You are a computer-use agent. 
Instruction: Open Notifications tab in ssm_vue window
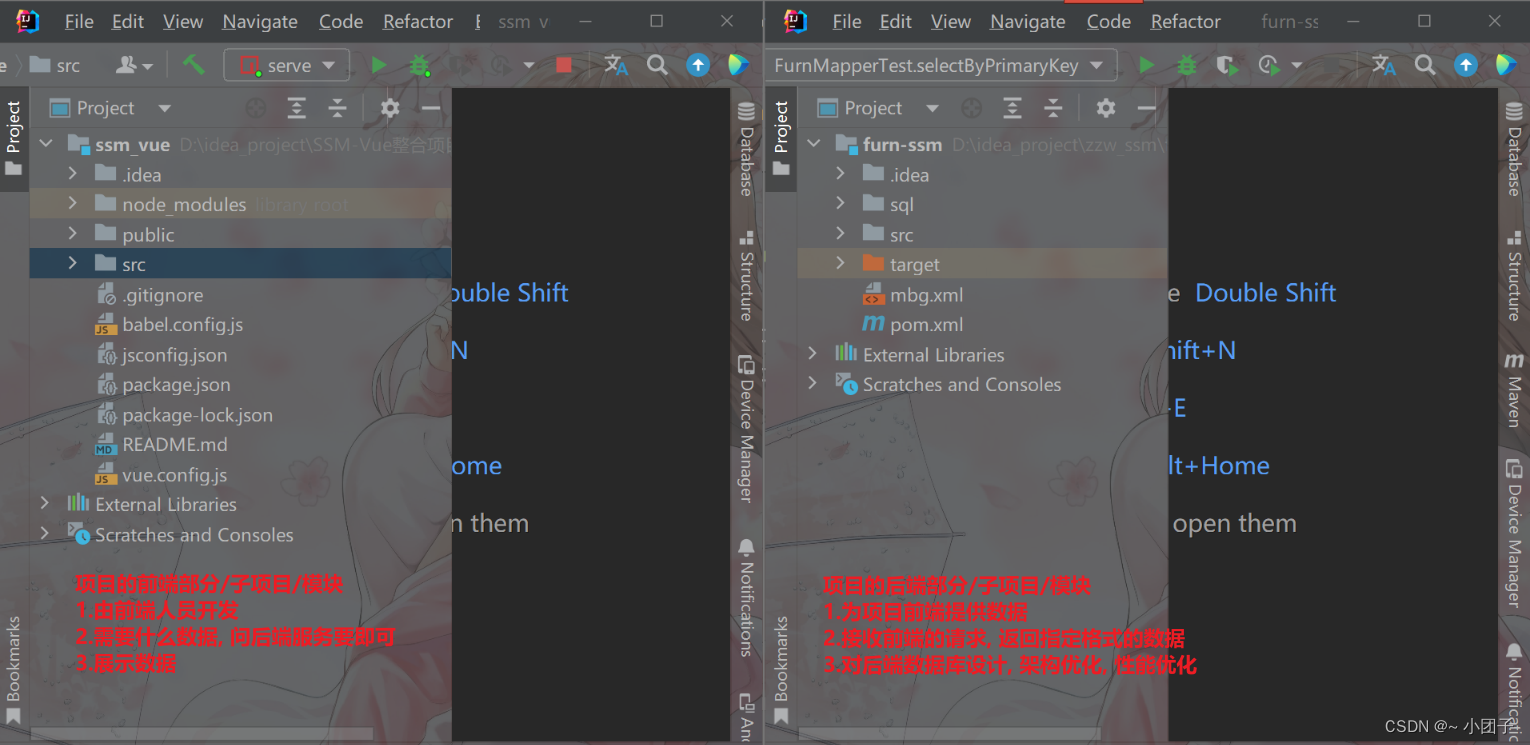(746, 598)
